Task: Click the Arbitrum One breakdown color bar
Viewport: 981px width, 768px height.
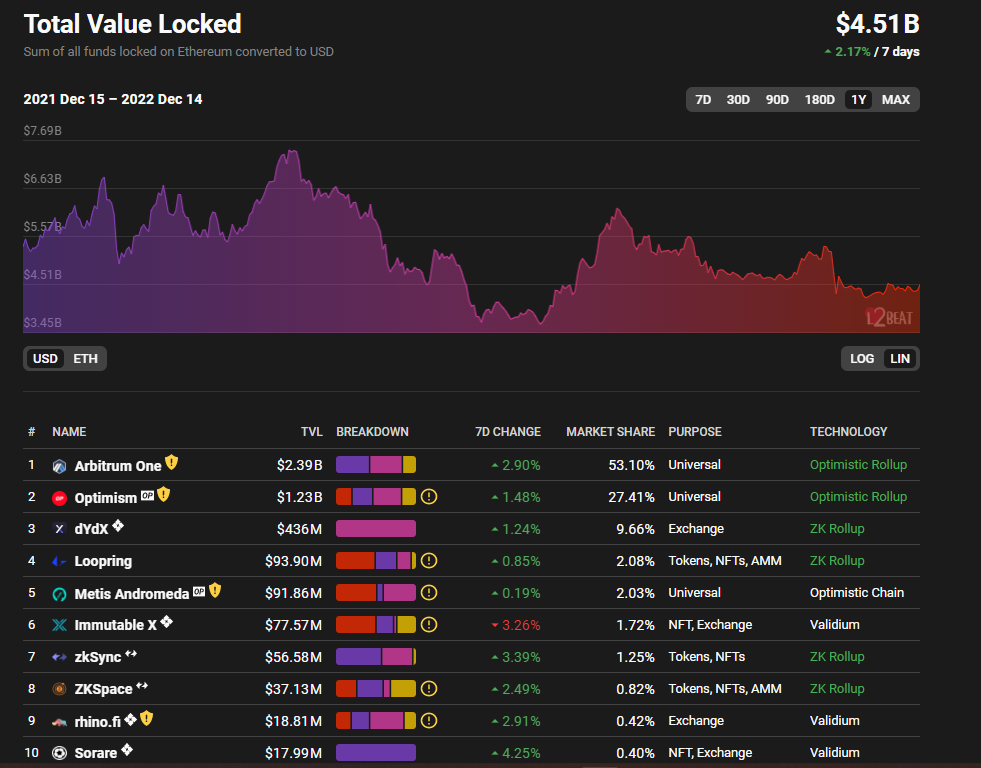Action: click(x=376, y=465)
